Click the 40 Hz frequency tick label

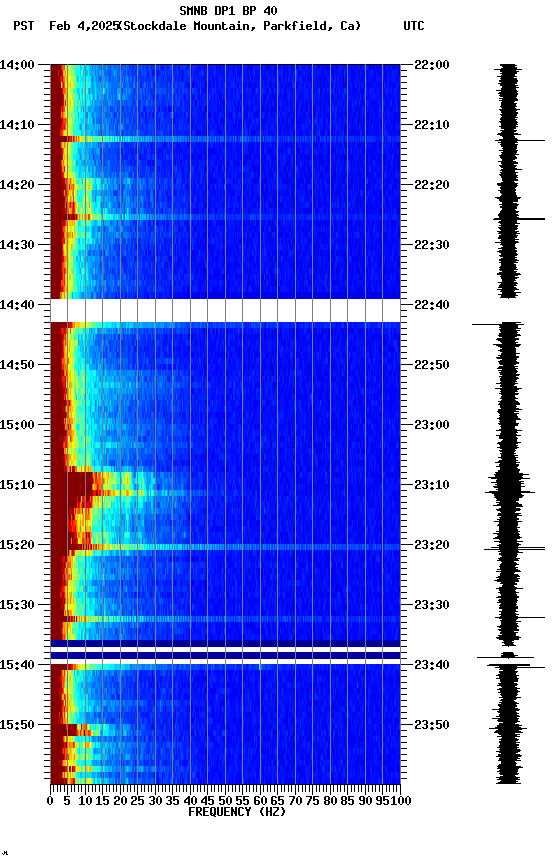coord(190,801)
